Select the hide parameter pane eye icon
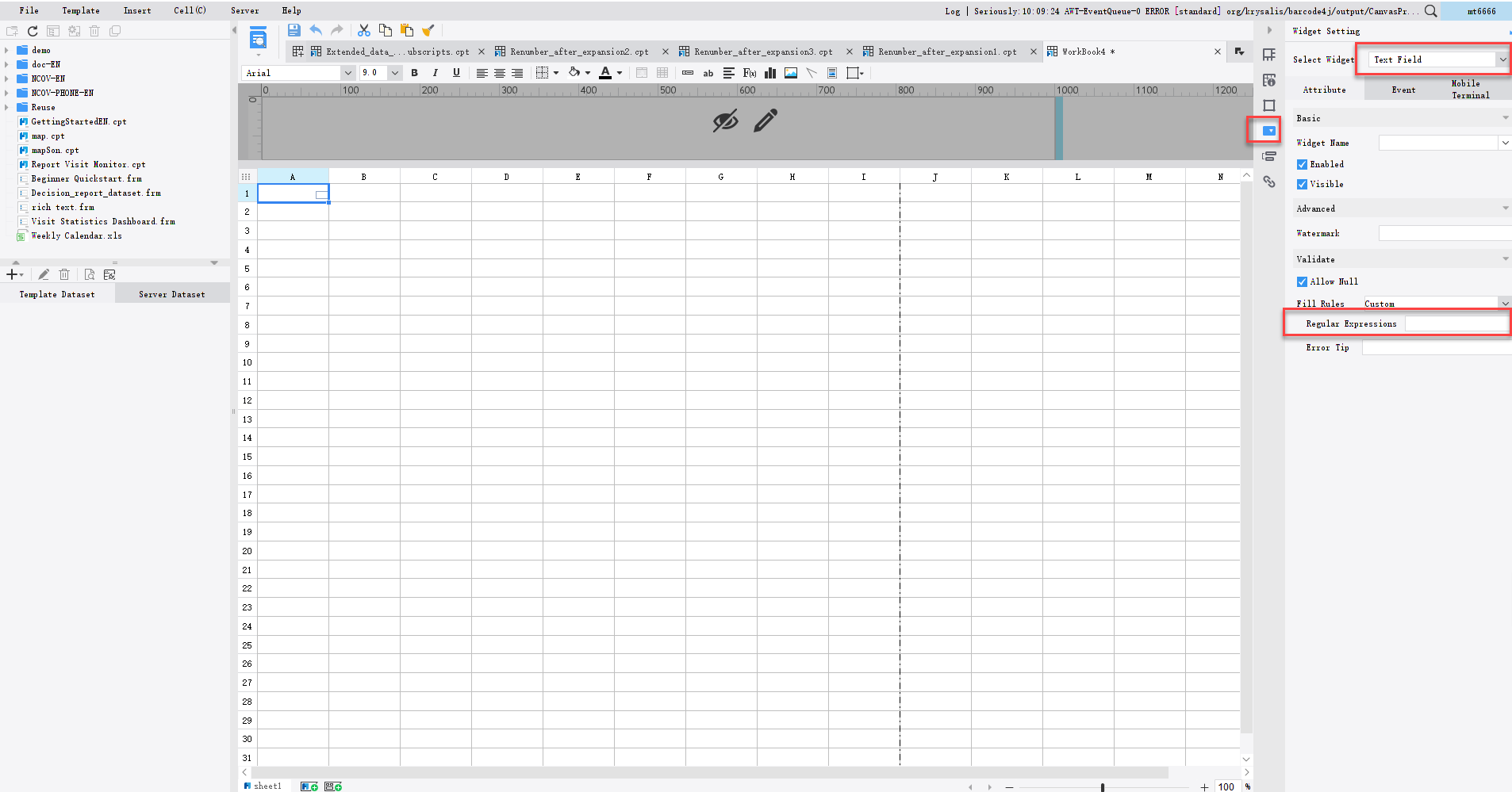 [724, 121]
